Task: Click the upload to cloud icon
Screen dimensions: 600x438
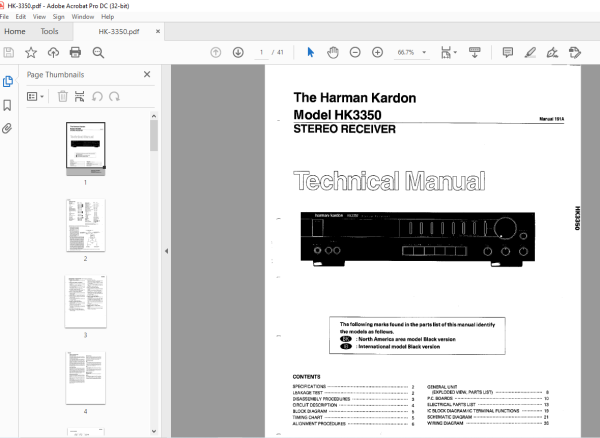Action: tap(53, 52)
